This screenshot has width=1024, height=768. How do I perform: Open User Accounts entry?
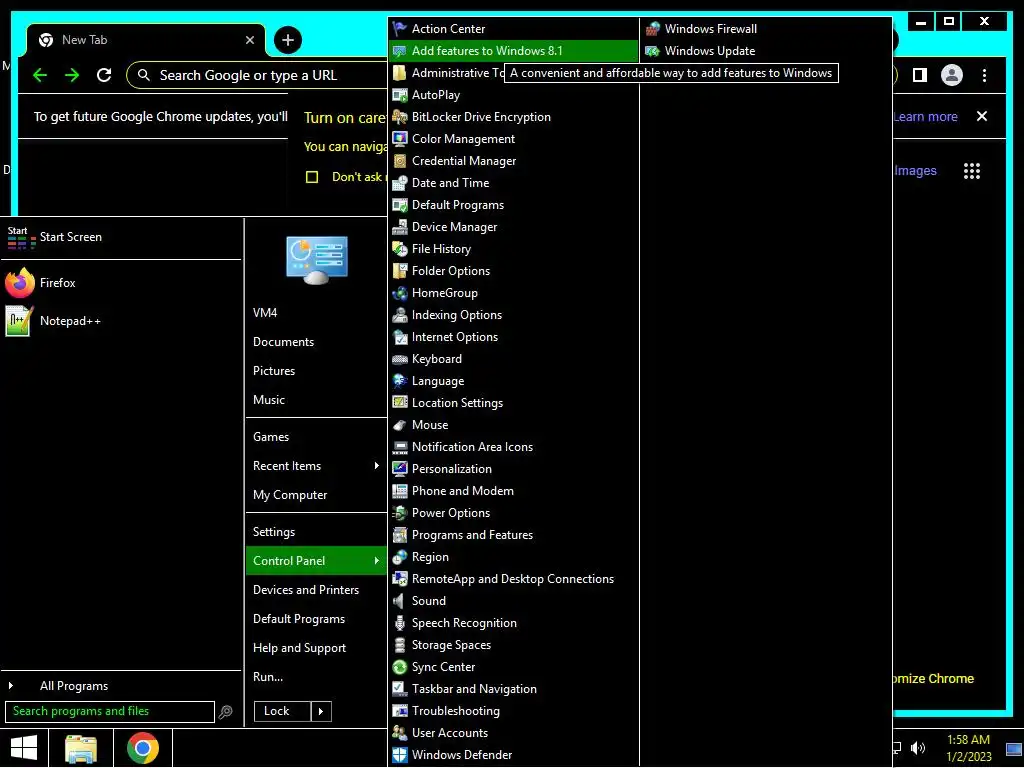[x=513, y=733]
